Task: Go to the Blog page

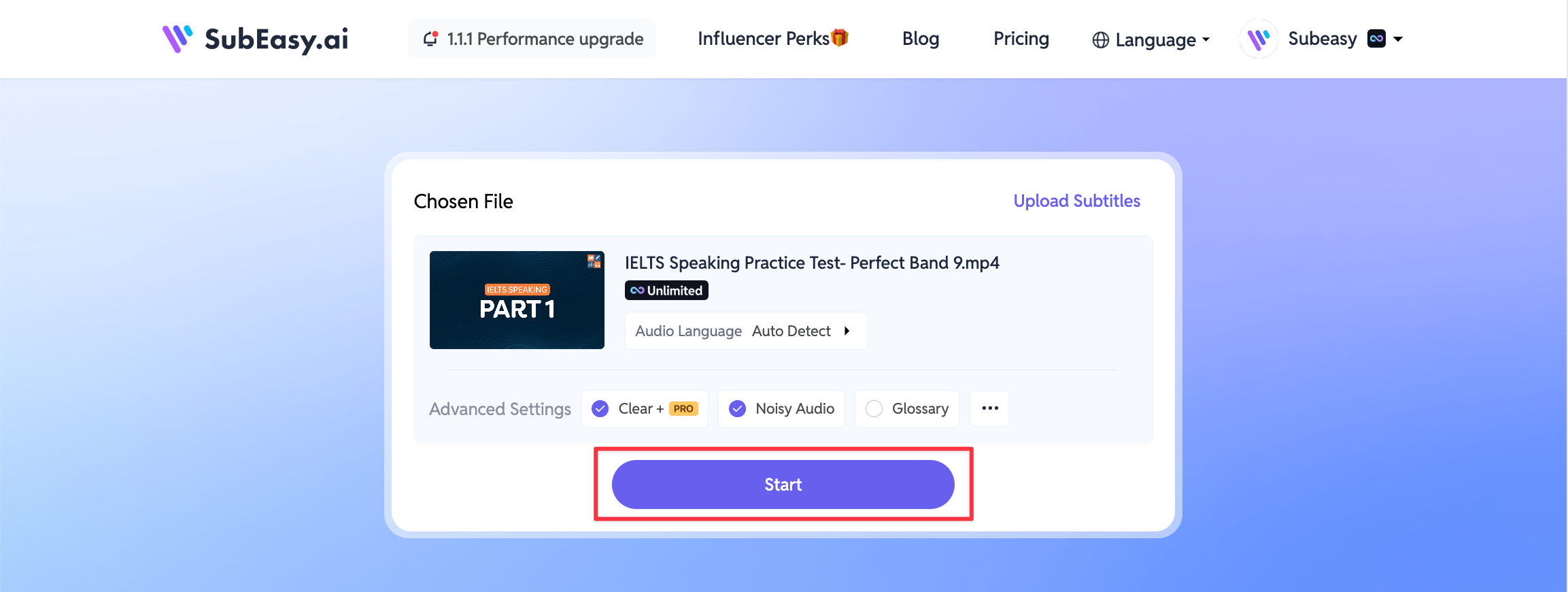Action: pos(921,39)
